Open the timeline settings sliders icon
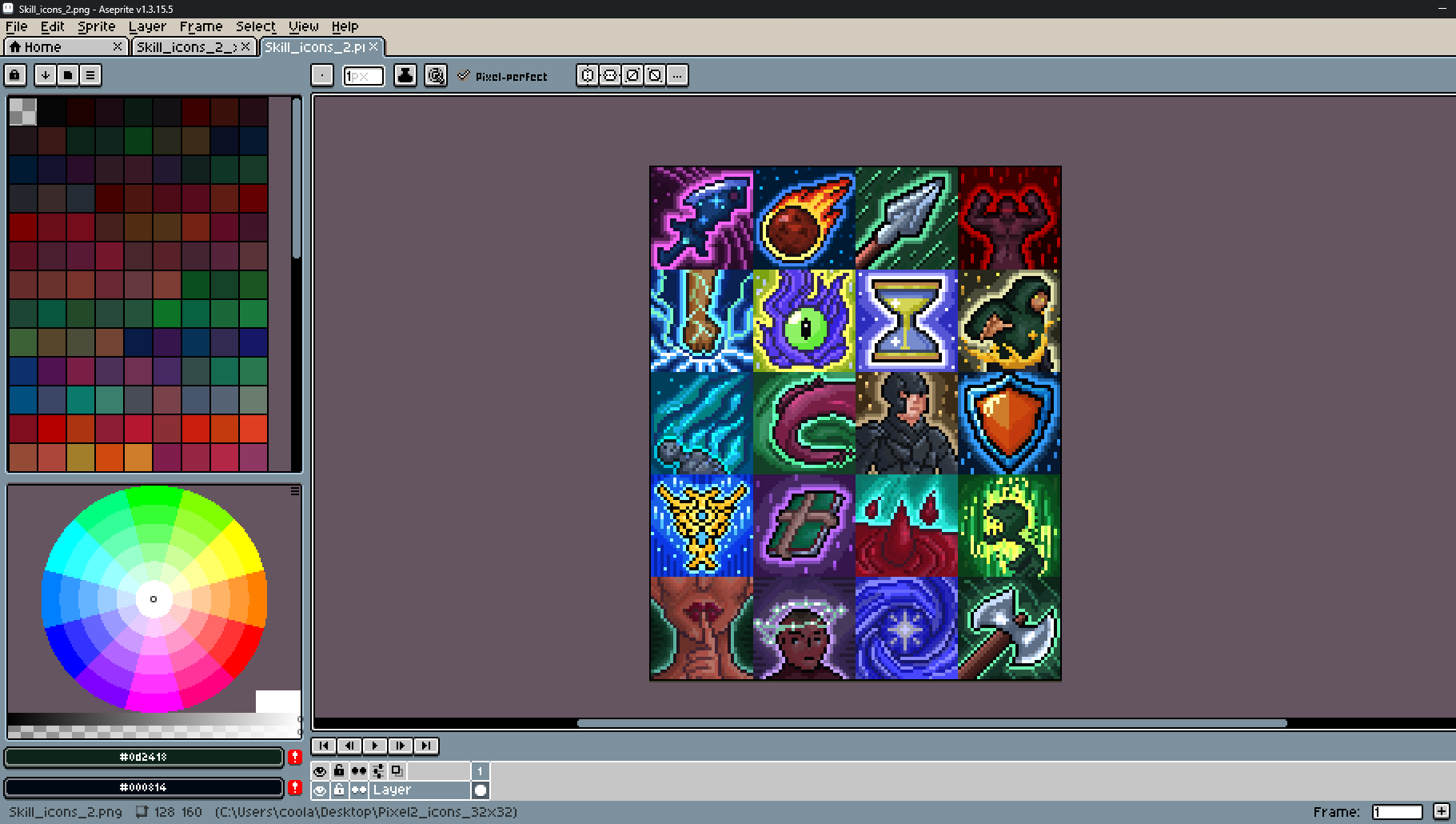 pyautogui.click(x=378, y=771)
